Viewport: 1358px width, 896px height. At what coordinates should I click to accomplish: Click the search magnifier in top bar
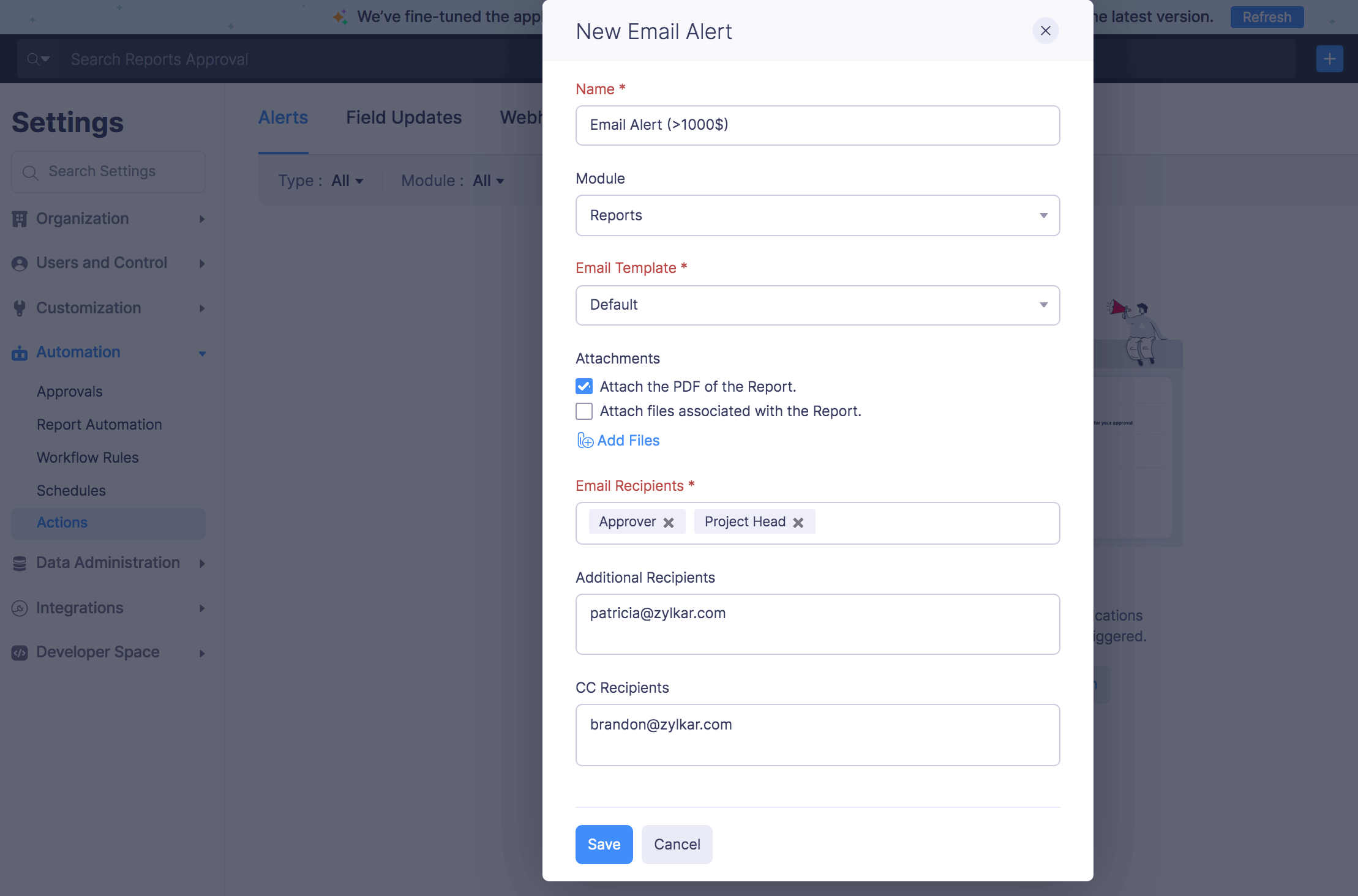pos(34,59)
